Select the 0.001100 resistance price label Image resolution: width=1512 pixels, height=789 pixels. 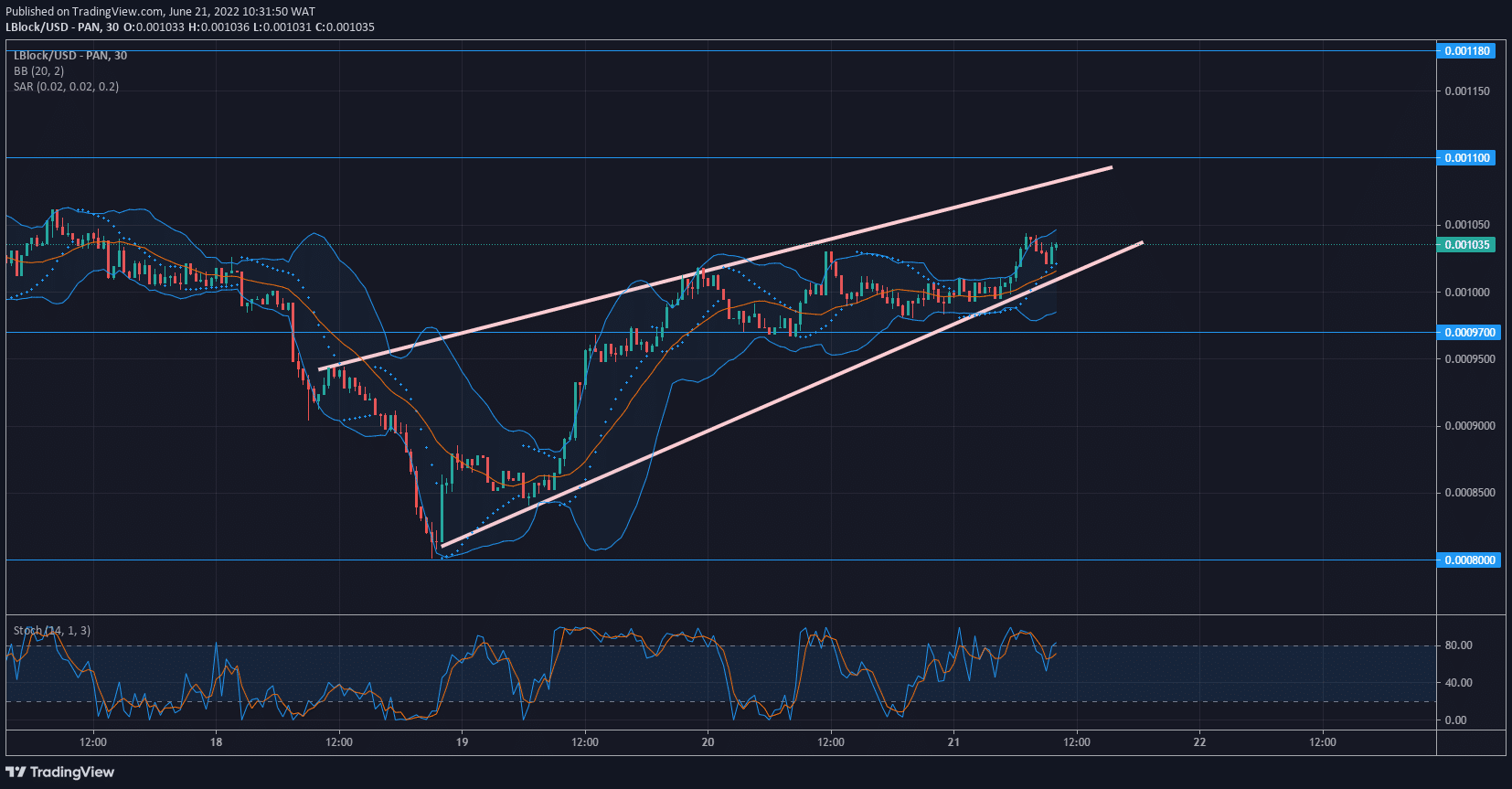click(x=1466, y=158)
